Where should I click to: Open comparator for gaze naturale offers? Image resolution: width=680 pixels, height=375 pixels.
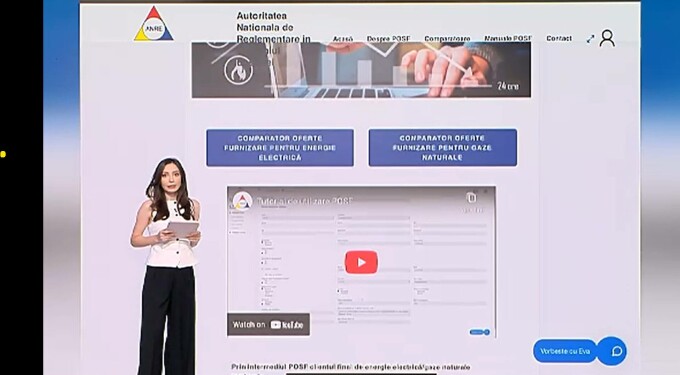(x=442, y=147)
